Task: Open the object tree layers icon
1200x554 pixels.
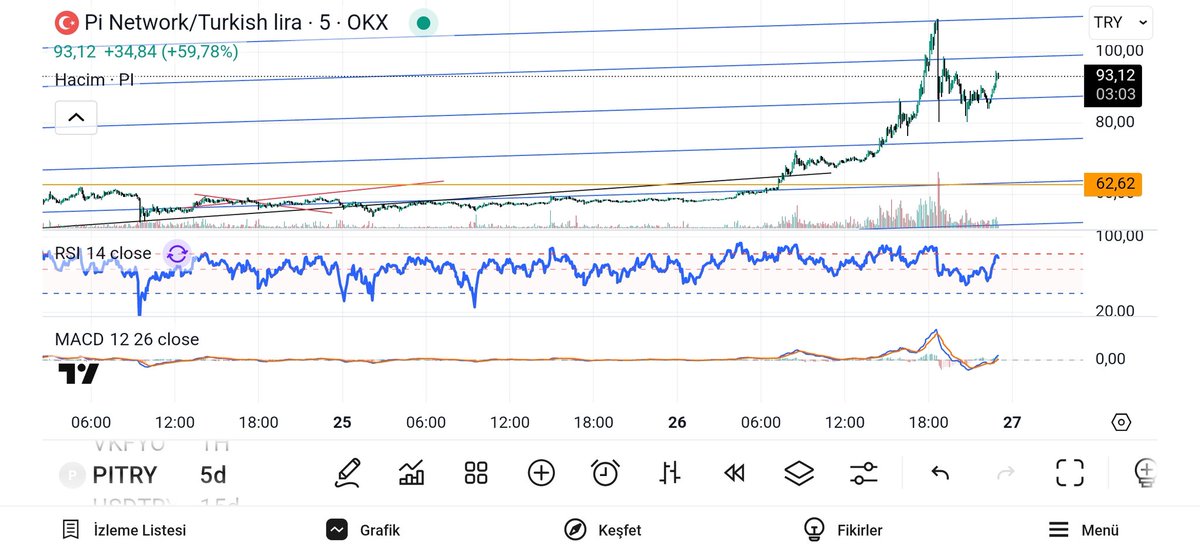Action: [x=799, y=472]
